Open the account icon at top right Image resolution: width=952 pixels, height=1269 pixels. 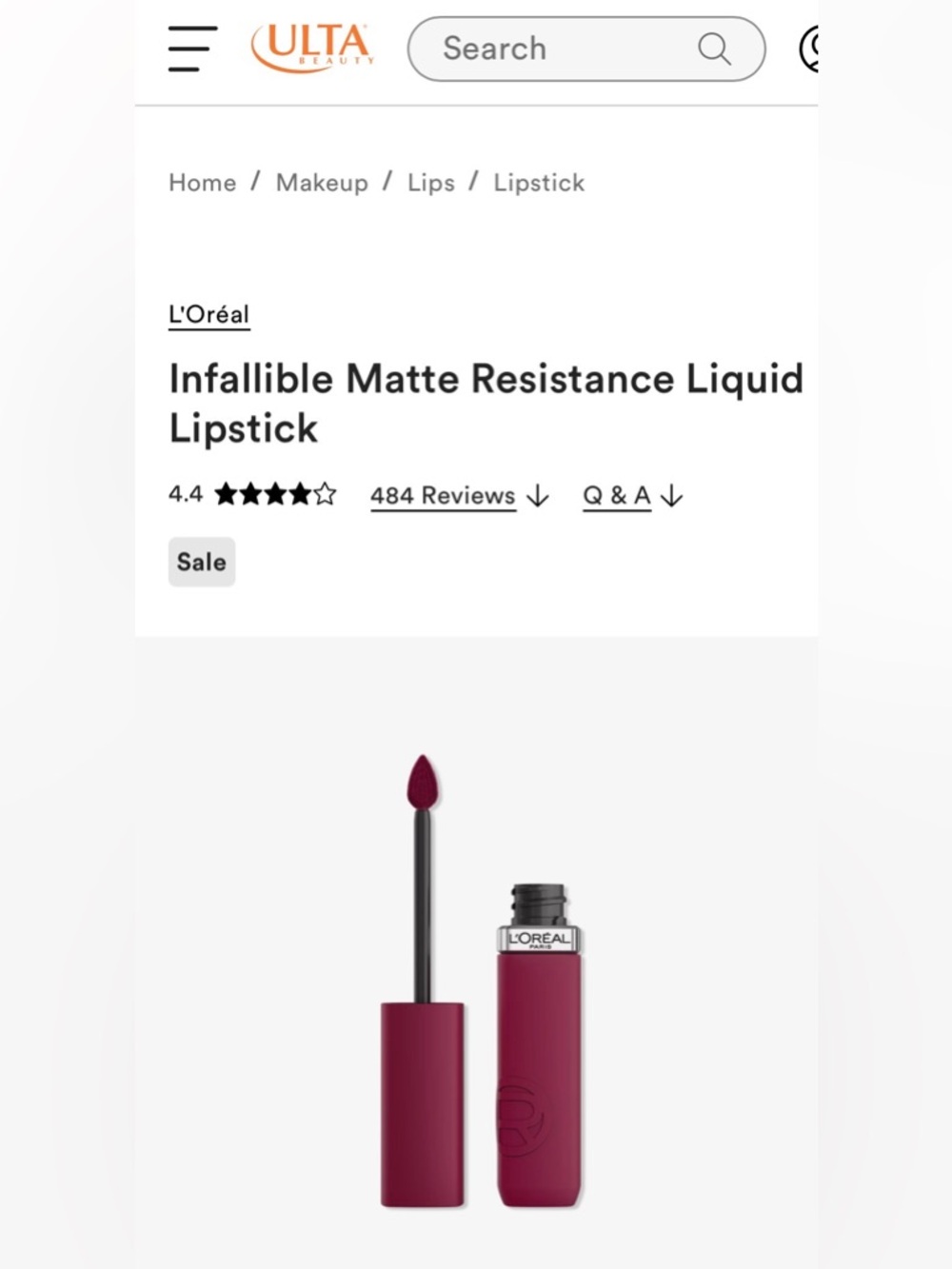tap(814, 50)
